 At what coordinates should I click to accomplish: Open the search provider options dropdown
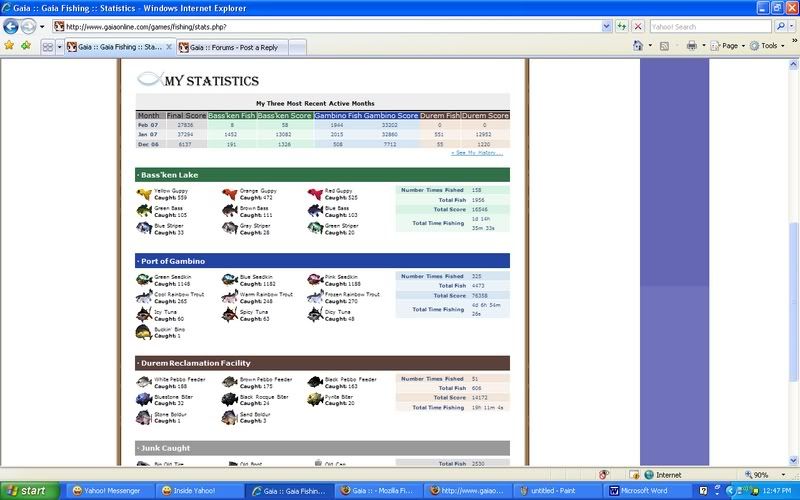pos(793,27)
